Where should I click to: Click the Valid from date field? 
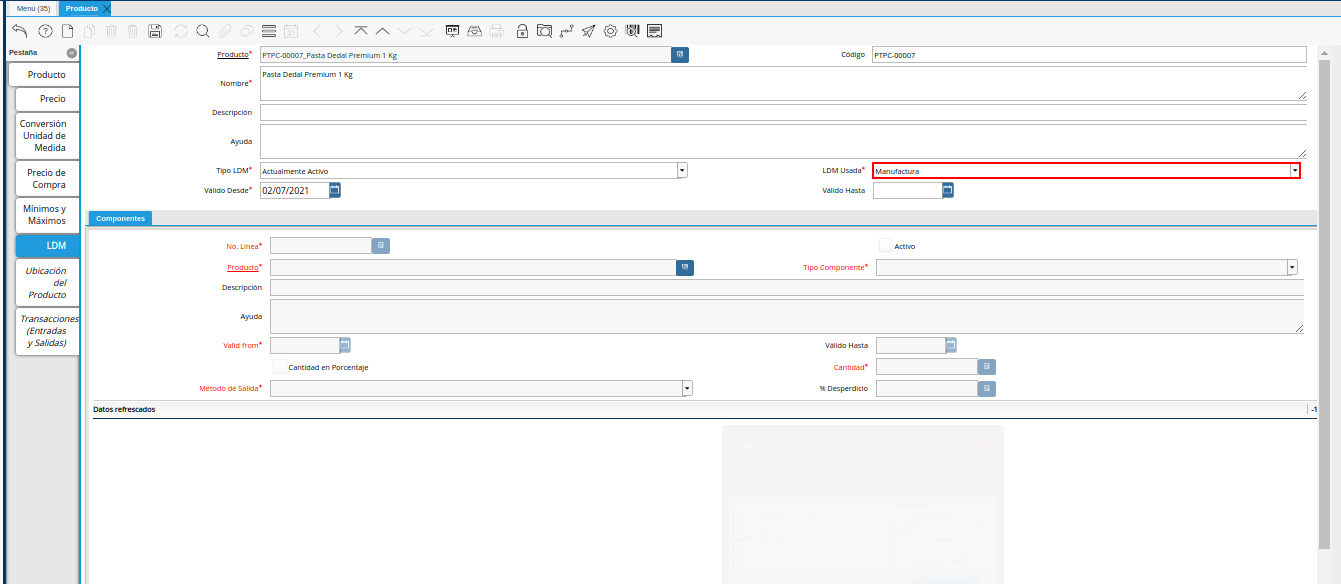point(304,345)
